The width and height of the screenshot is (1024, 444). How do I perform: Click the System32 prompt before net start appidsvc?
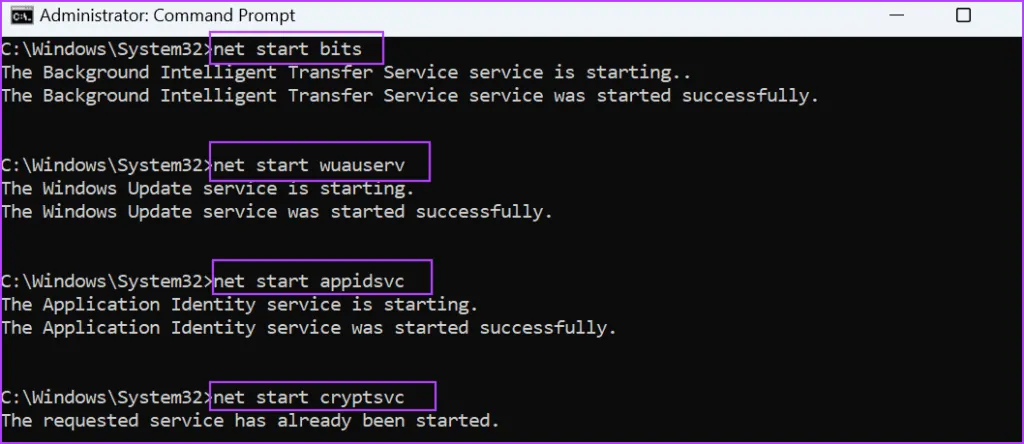pos(105,279)
